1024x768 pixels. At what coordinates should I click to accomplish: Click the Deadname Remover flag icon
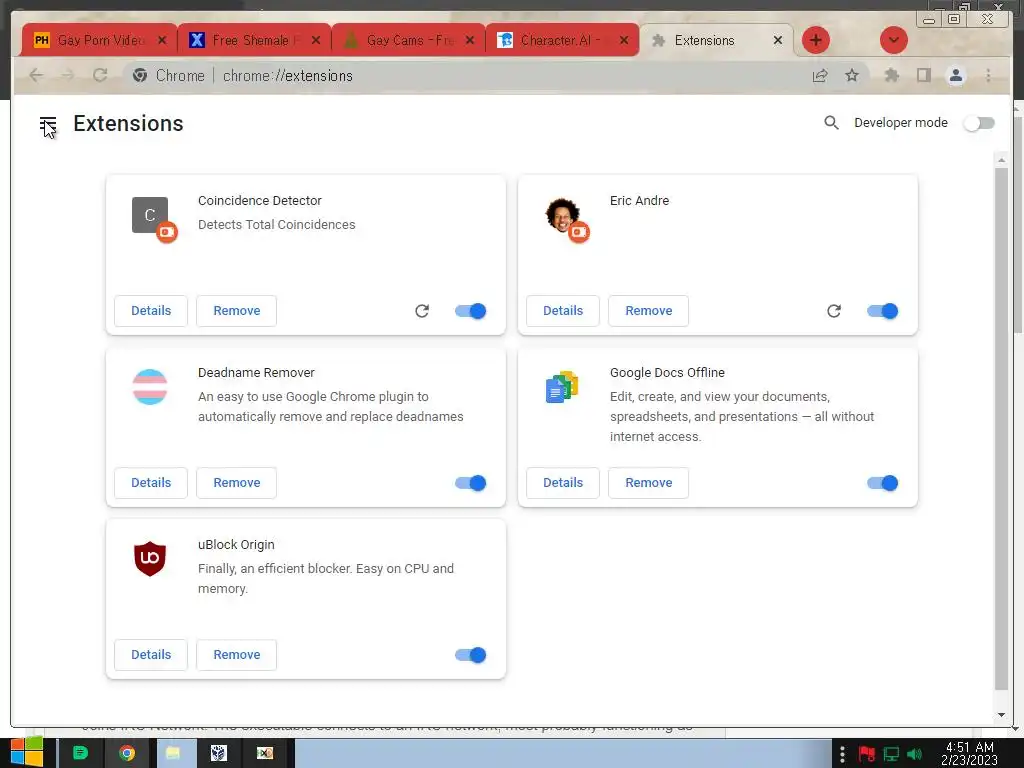150,387
